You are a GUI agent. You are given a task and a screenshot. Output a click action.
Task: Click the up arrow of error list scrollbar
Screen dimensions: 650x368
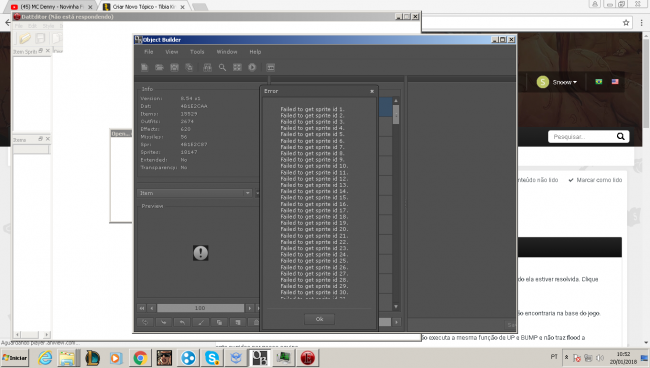[x=396, y=101]
